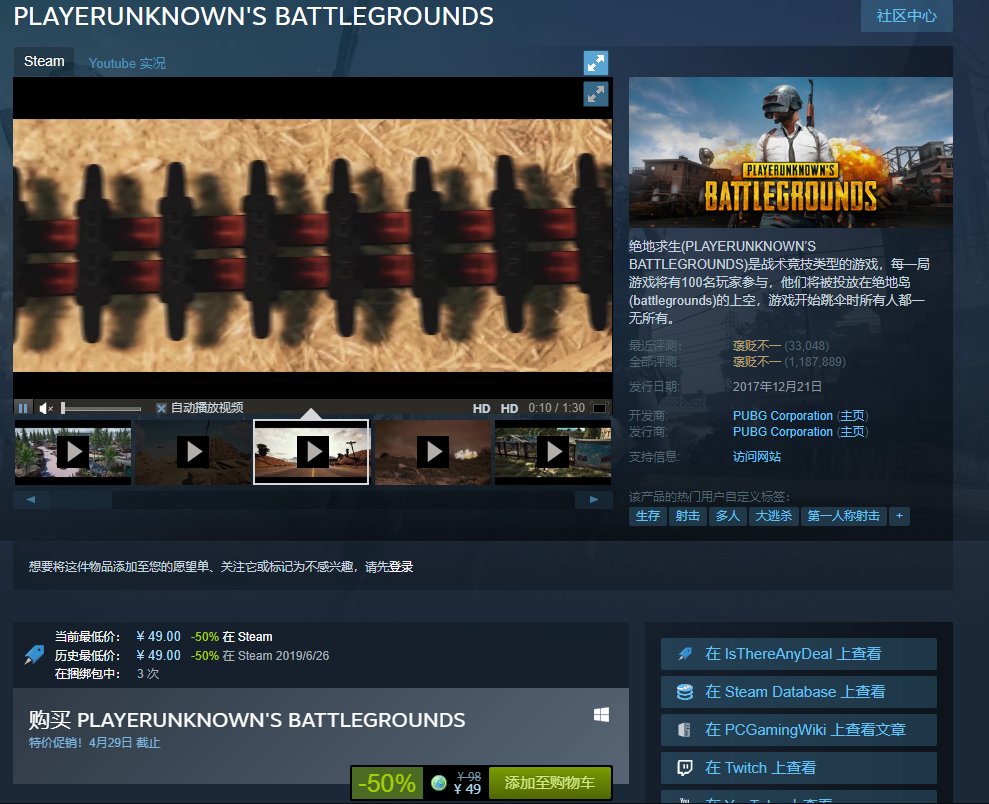Click the 登录 login link
The width and height of the screenshot is (989, 804).
tap(401, 566)
